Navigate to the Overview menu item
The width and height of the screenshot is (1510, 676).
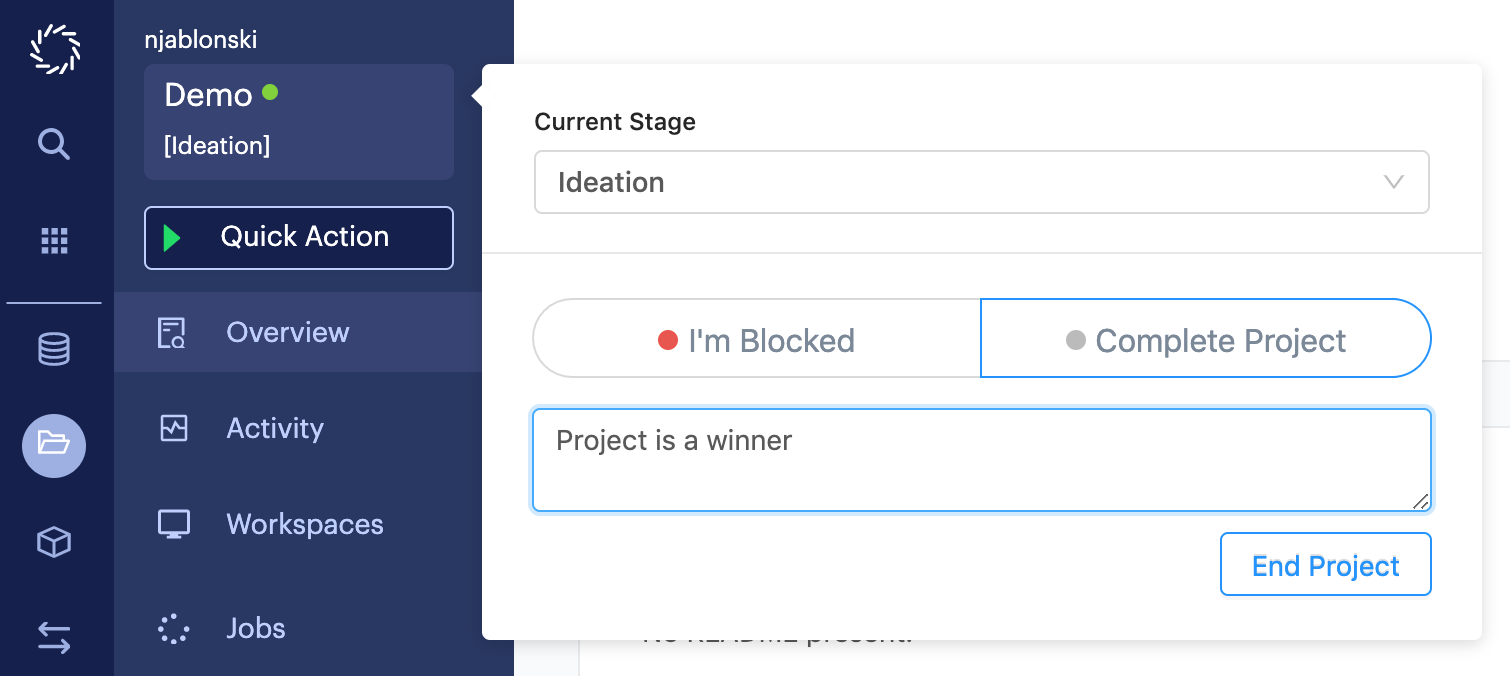pos(287,331)
